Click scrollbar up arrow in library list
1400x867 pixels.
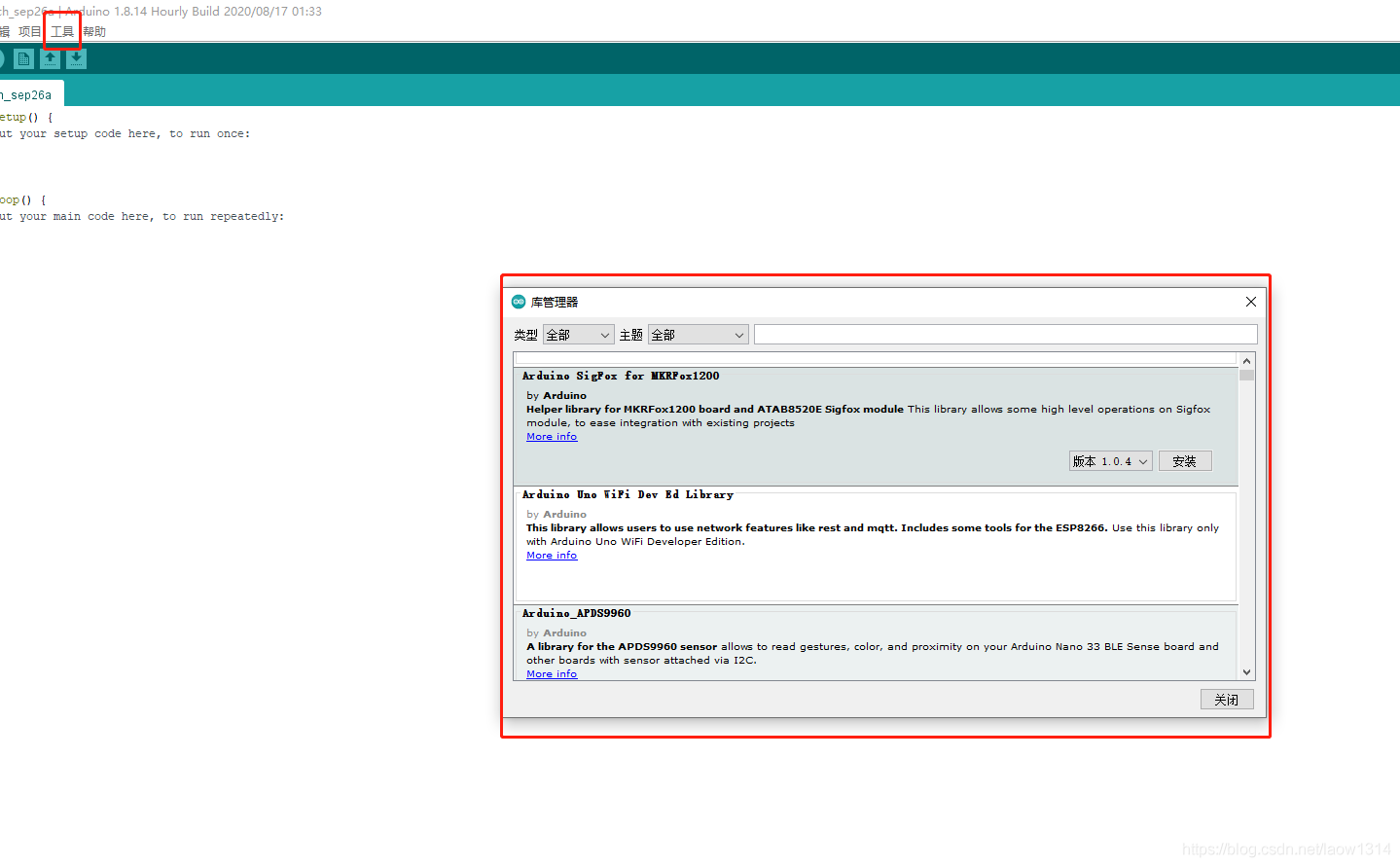(x=1246, y=361)
